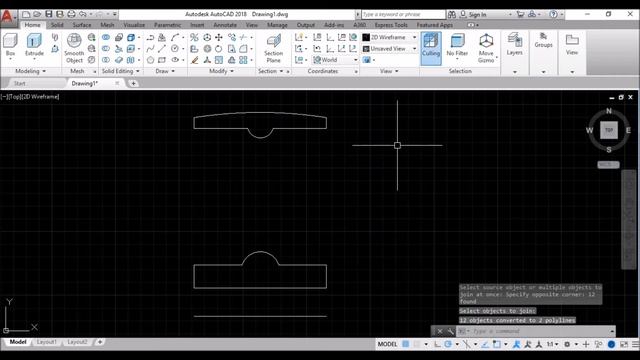The image size is (640, 360).
Task: Click the Customization menu icon in status bar
Action: point(635,344)
